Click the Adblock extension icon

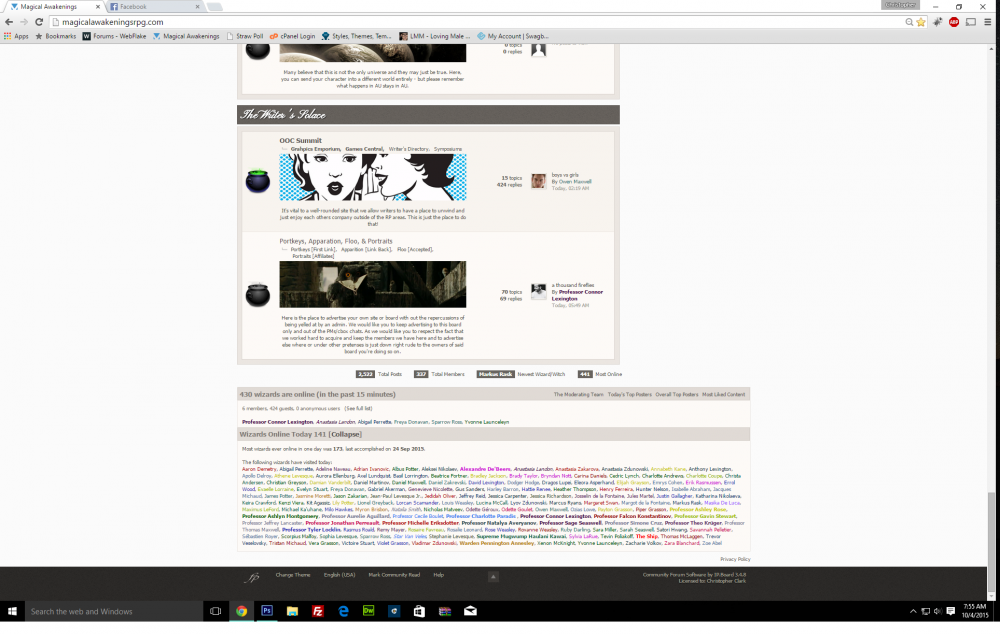point(954,22)
